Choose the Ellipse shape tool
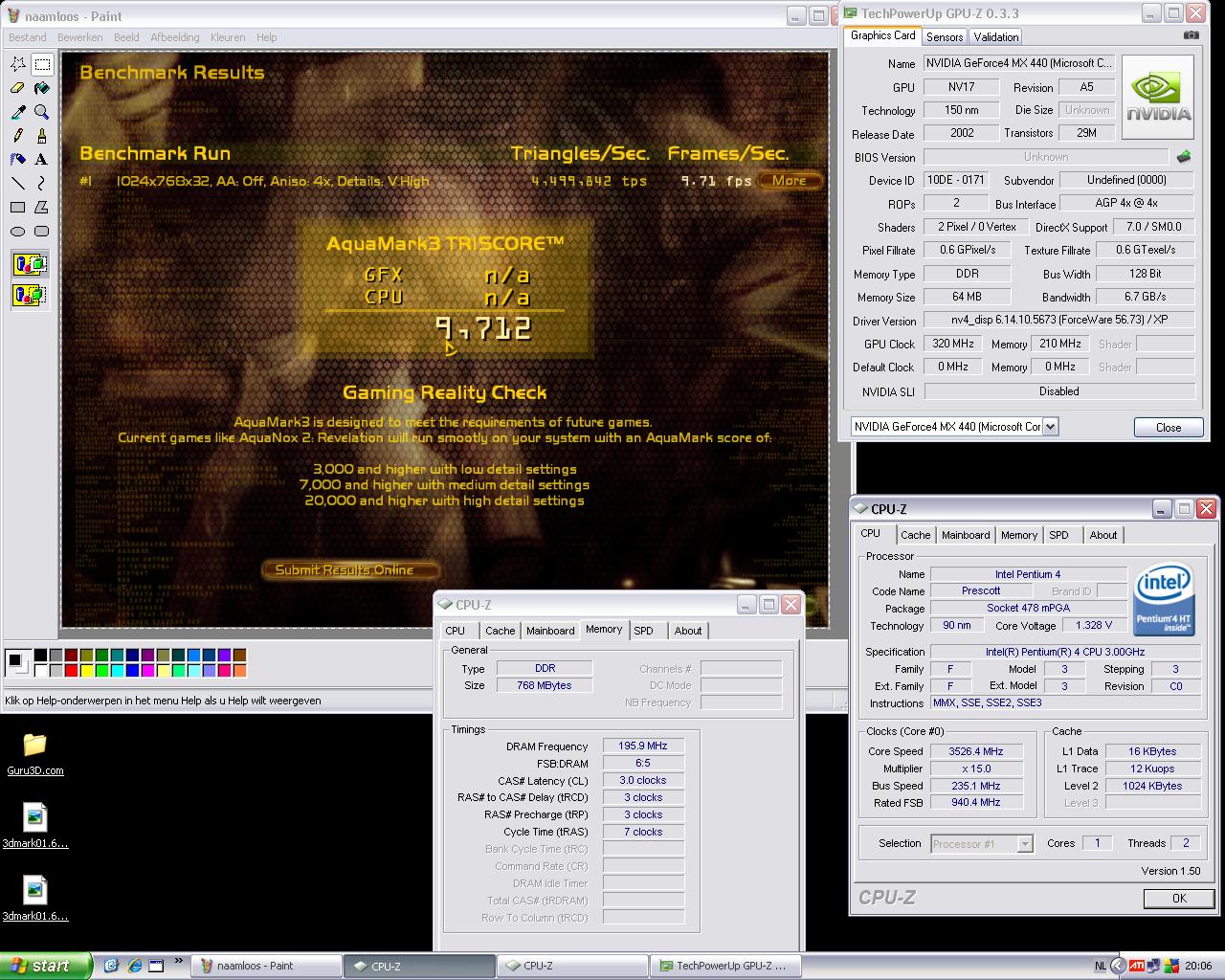 click(x=18, y=231)
